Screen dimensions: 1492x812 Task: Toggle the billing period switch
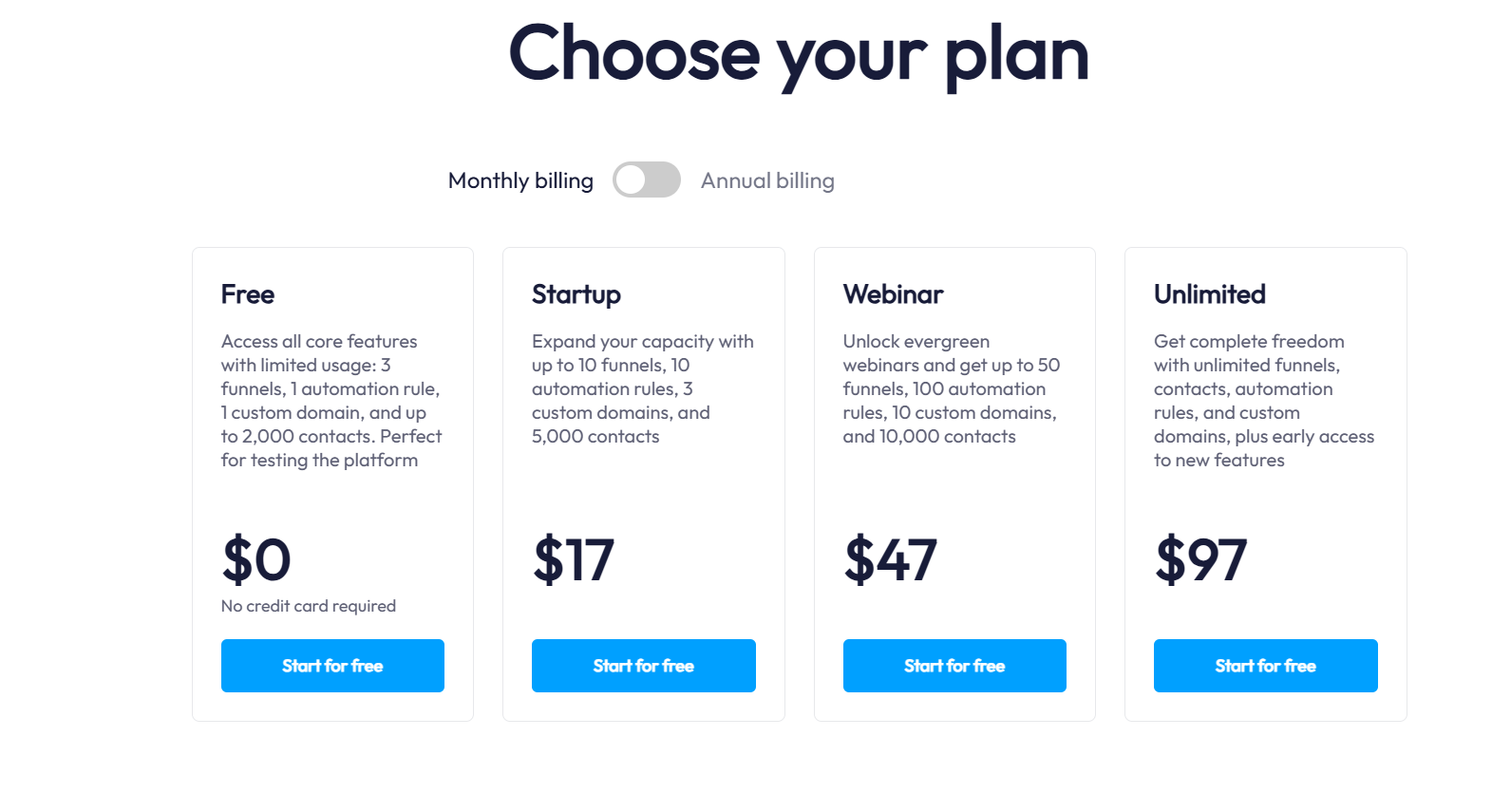click(x=646, y=179)
